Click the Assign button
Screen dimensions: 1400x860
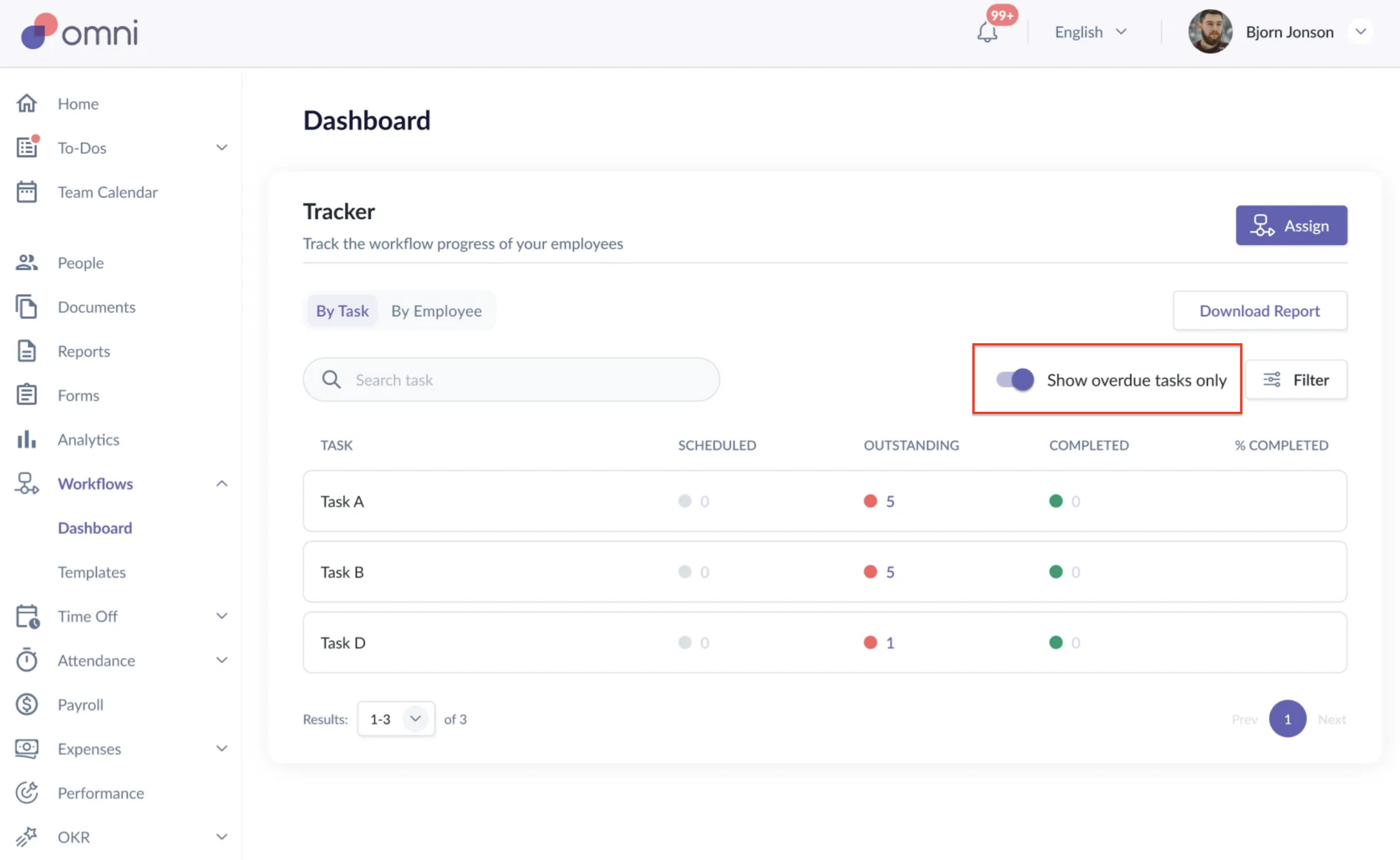click(1291, 226)
